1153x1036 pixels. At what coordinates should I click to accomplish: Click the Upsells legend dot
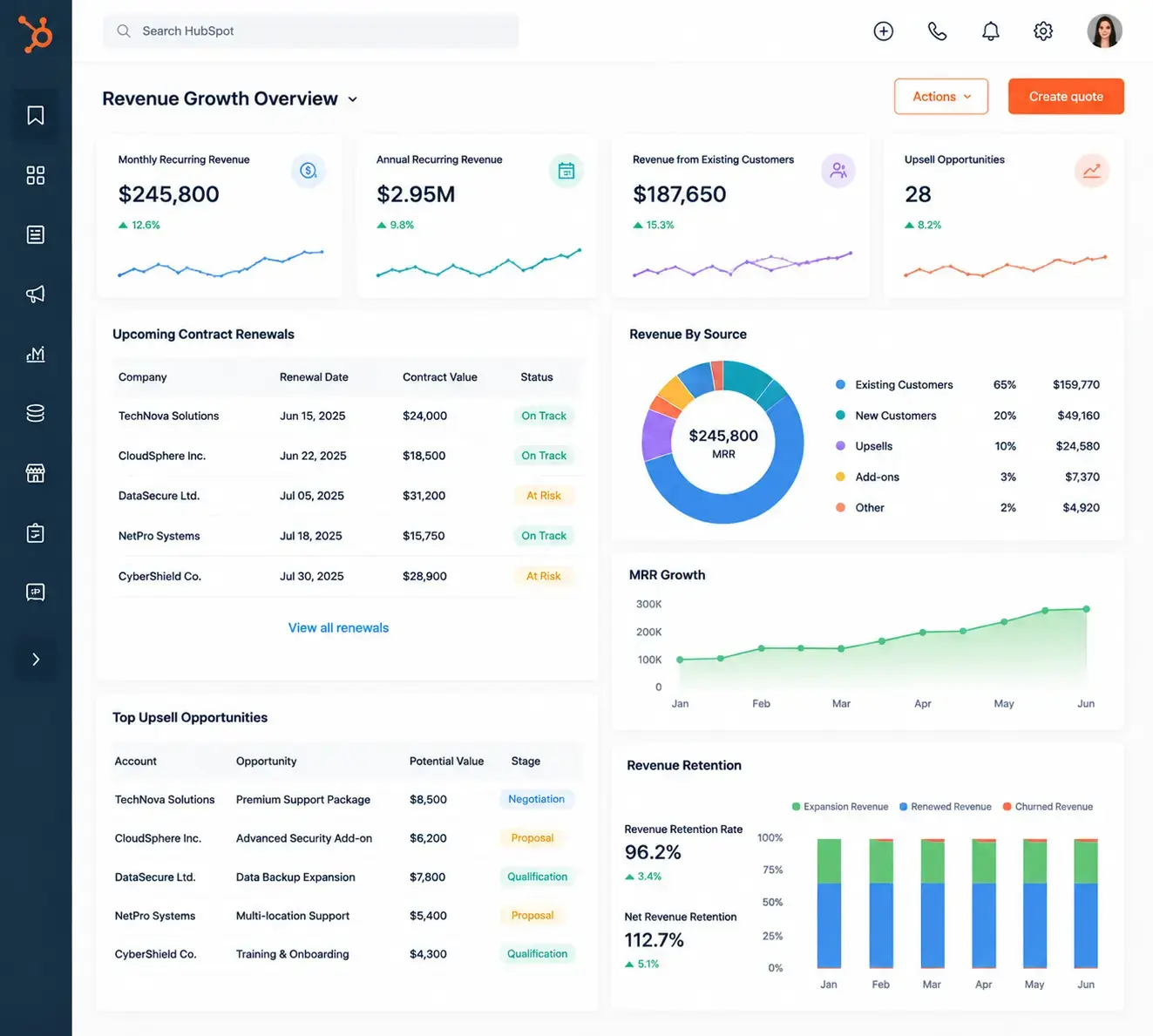coord(840,446)
